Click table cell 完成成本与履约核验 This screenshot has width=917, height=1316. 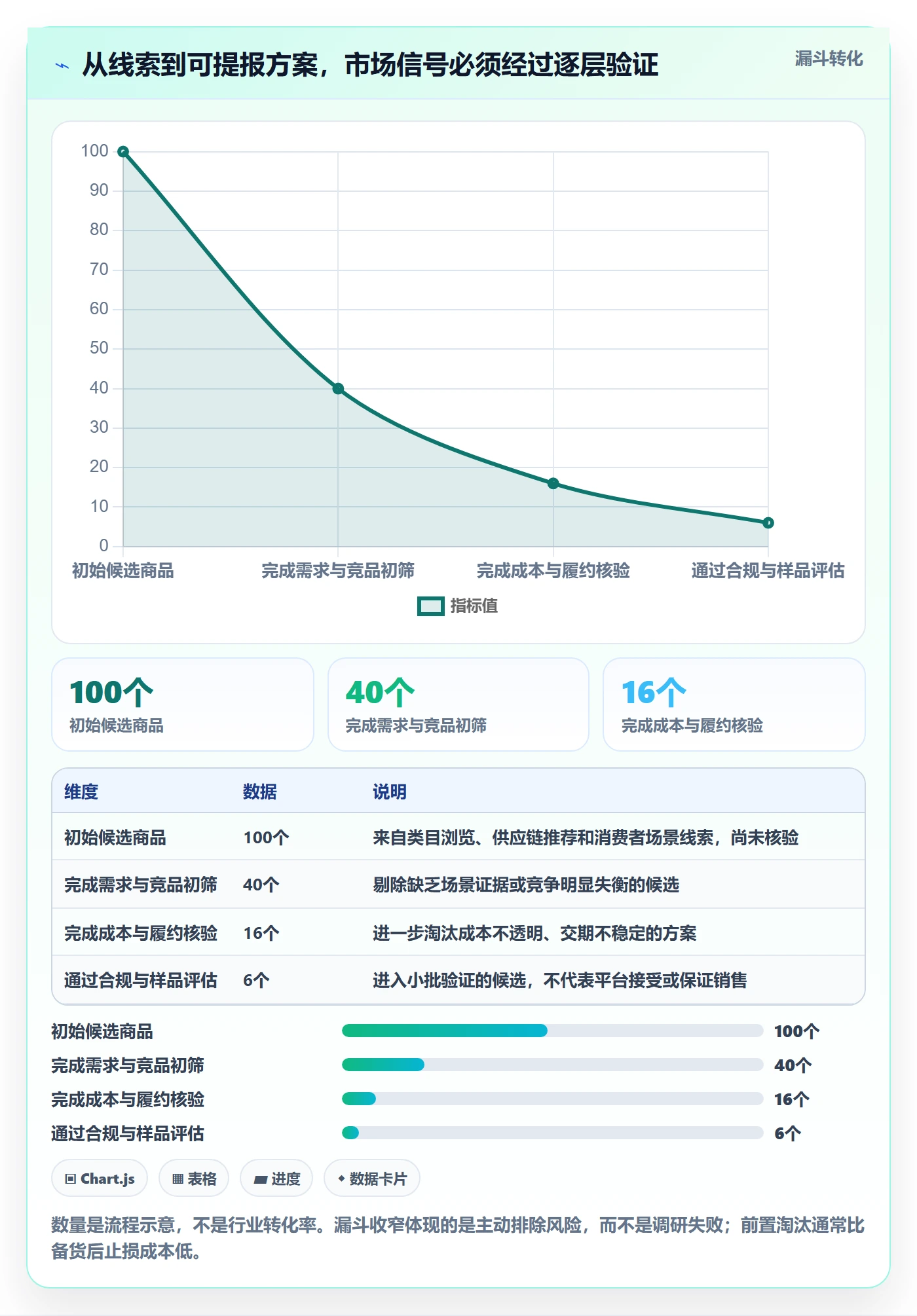point(141,934)
